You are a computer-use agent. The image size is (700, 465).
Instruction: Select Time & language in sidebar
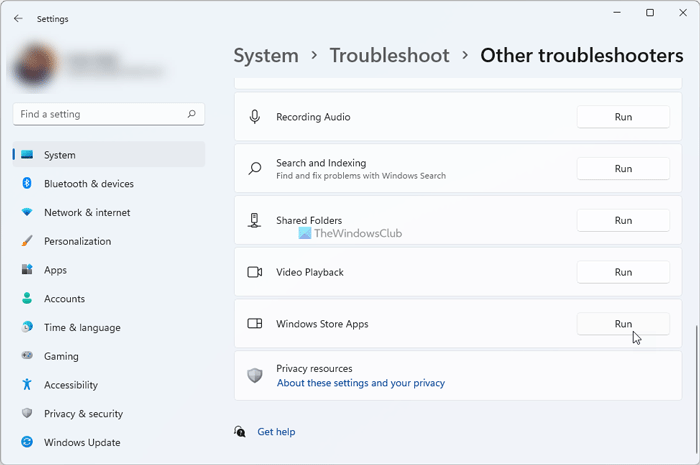tap(82, 328)
